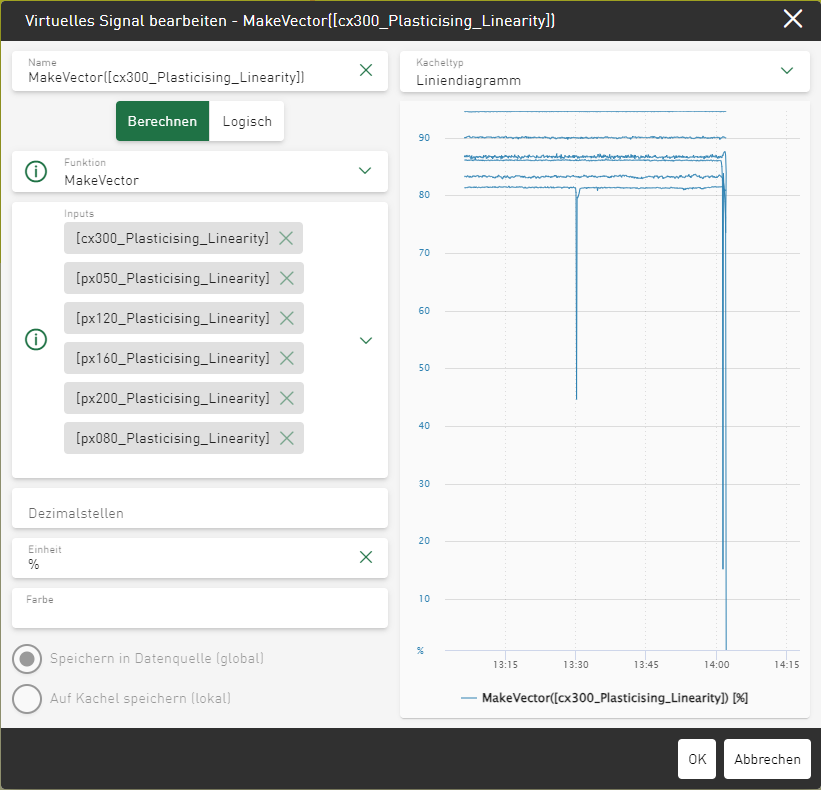821x790 pixels.
Task: Clear the Einheit unit field
Action: point(366,557)
